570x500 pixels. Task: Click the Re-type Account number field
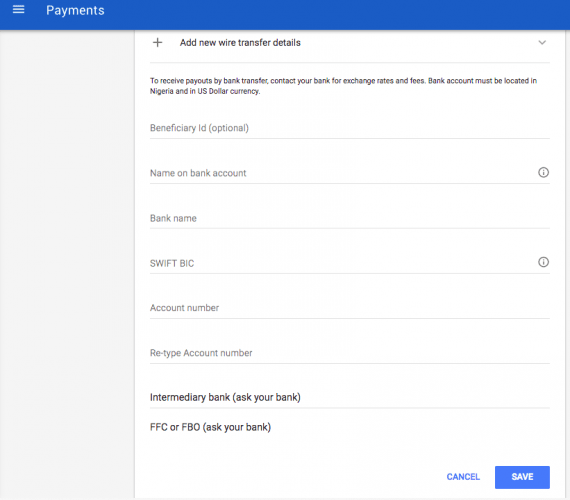point(350,353)
